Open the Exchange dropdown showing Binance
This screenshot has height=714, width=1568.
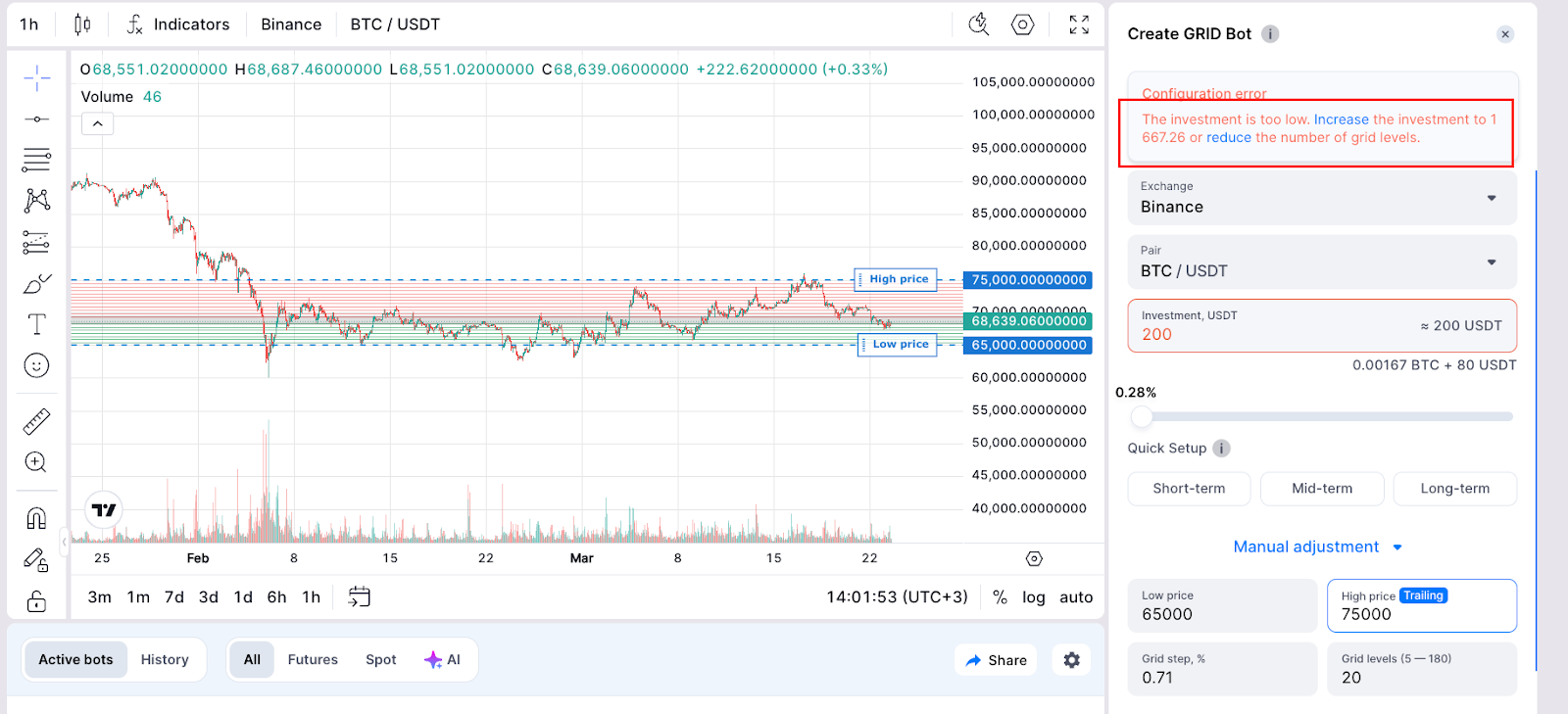(x=1322, y=197)
